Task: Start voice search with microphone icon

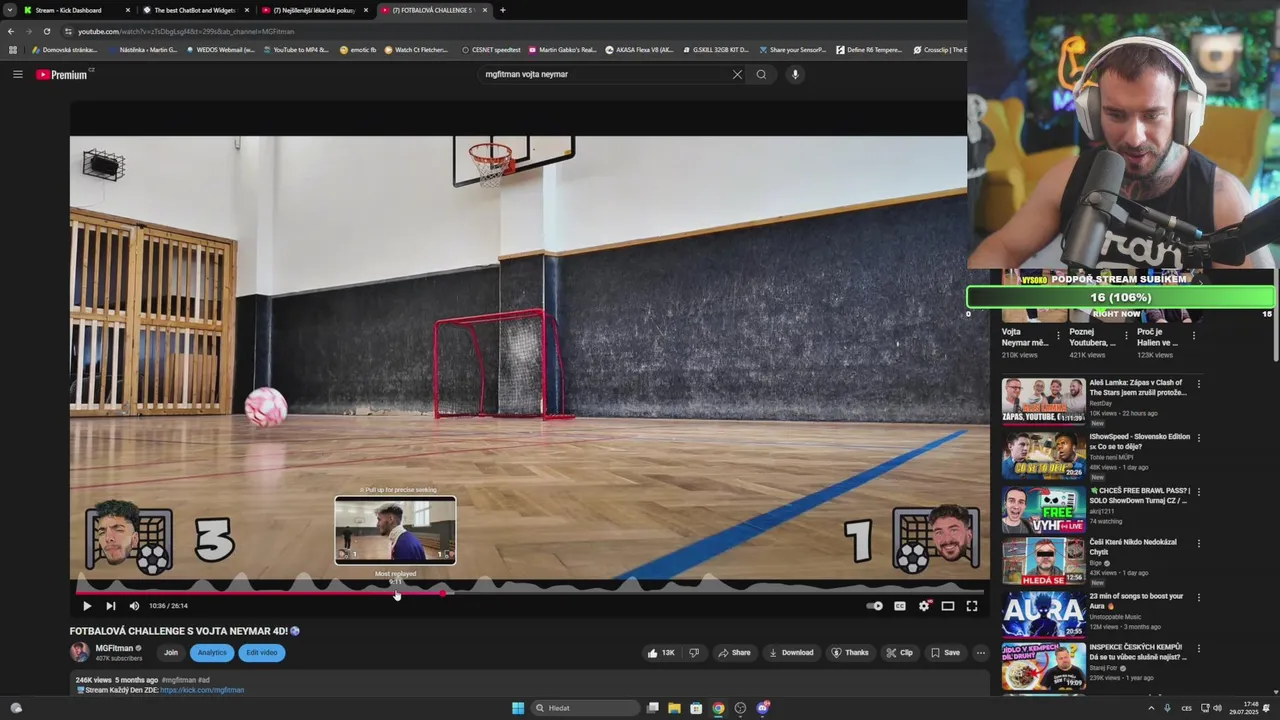Action: pyautogui.click(x=795, y=74)
